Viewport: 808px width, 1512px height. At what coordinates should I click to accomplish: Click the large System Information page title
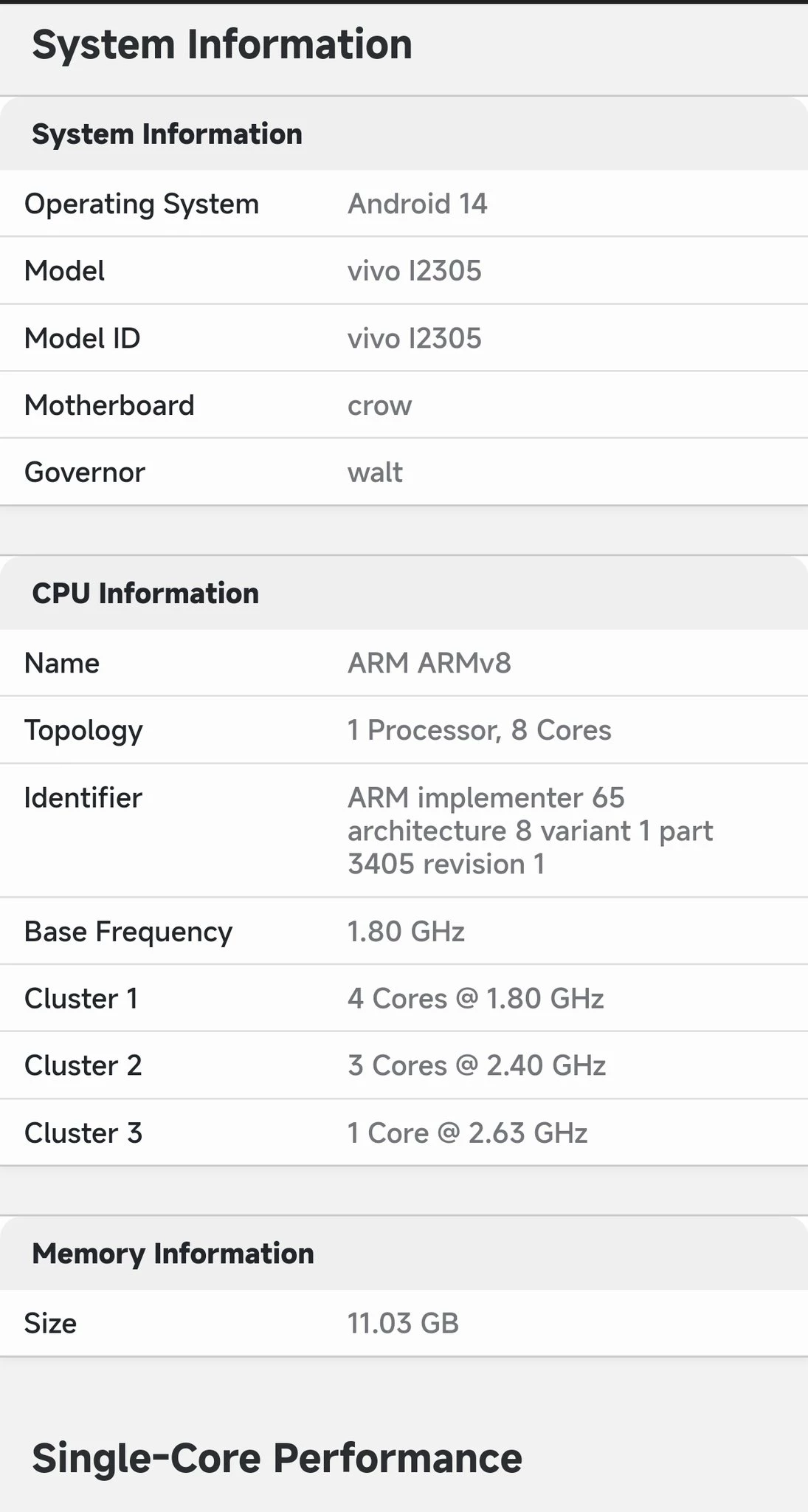click(222, 44)
